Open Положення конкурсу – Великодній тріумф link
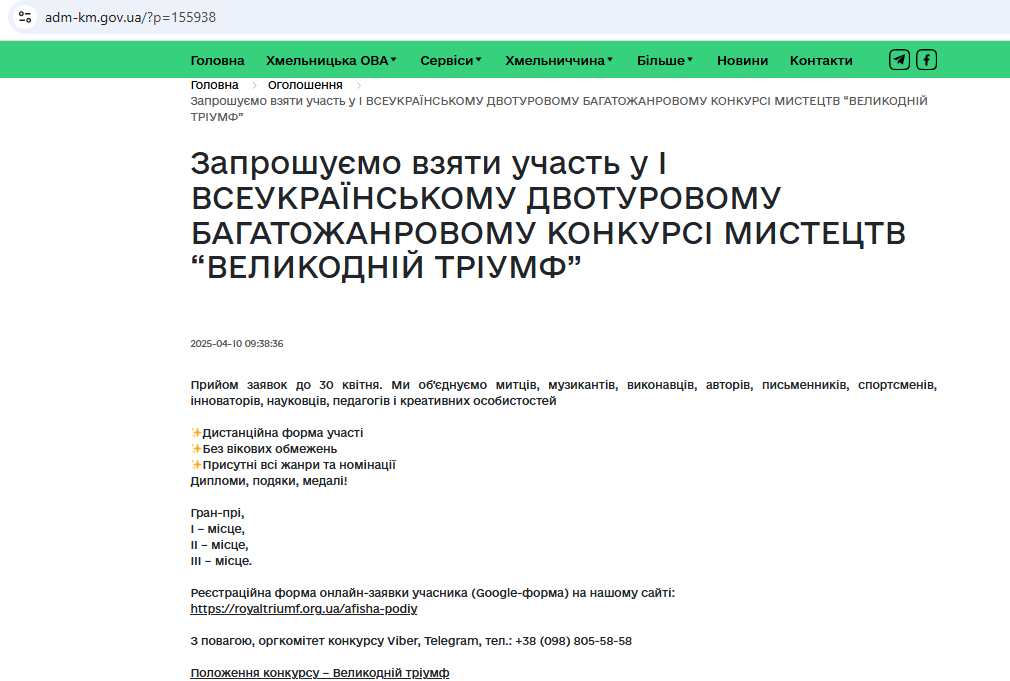 pyautogui.click(x=320, y=673)
